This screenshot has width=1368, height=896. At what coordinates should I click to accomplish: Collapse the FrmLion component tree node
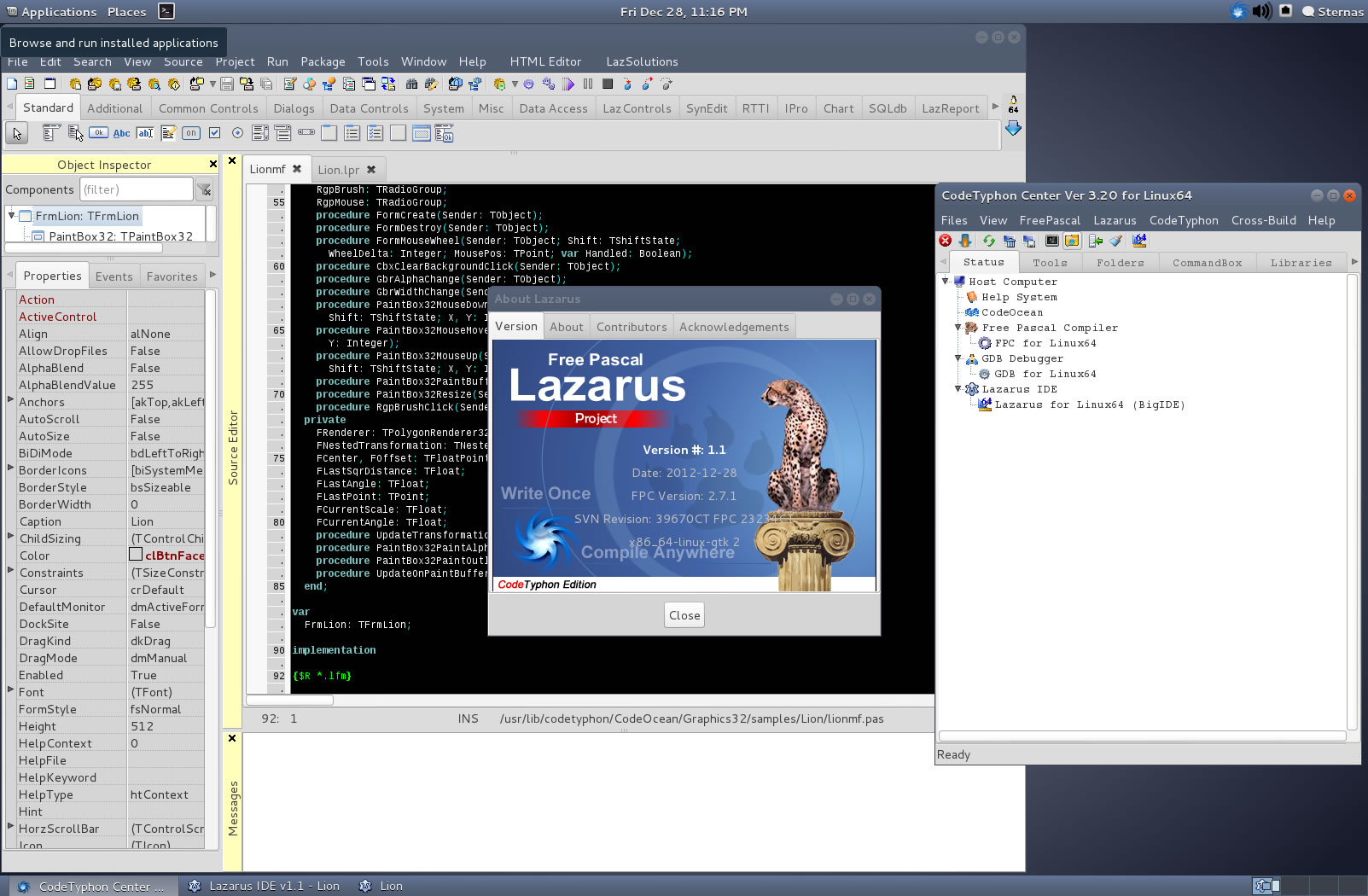[x=12, y=216]
